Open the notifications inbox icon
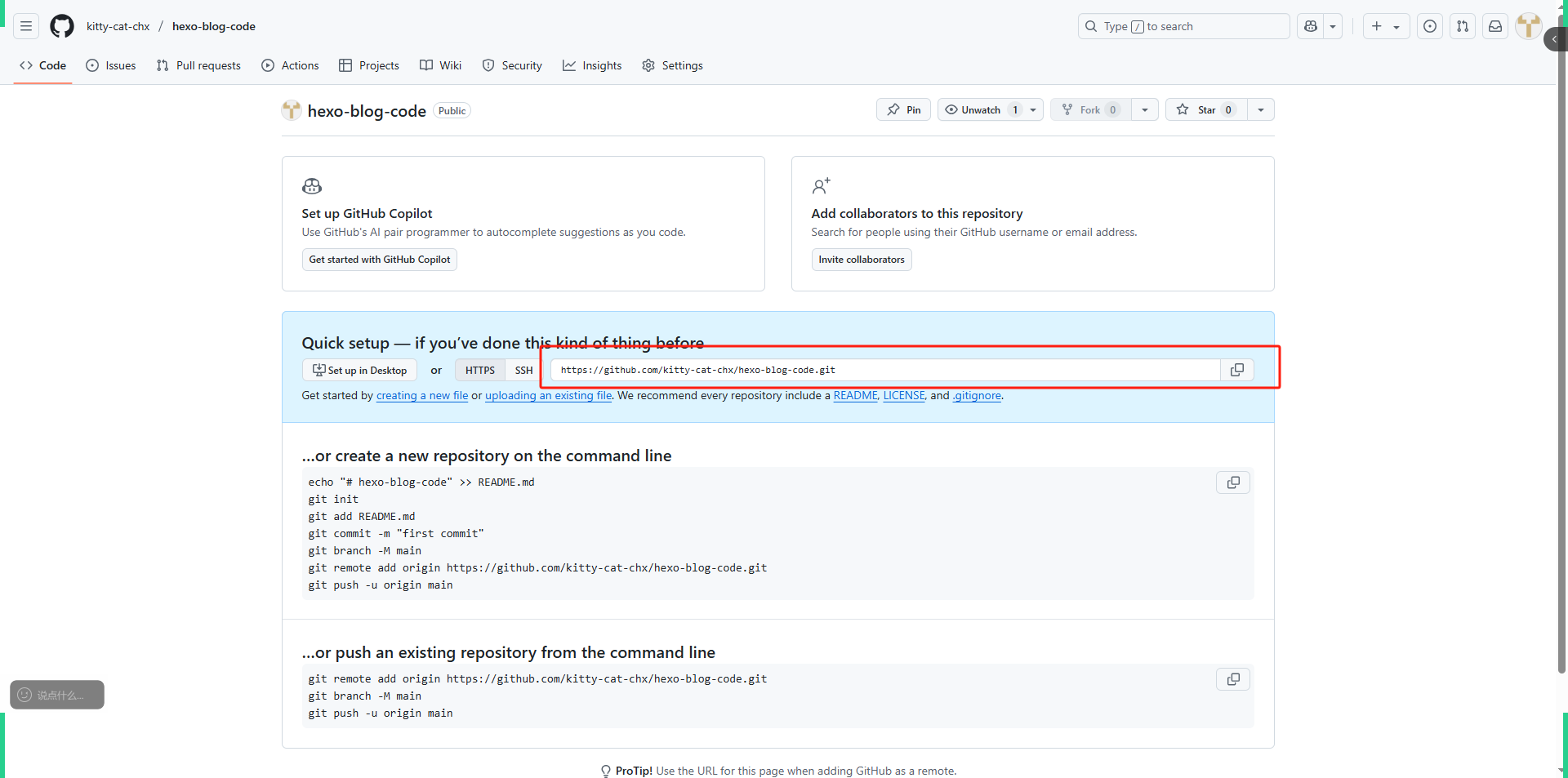This screenshot has height=778, width=1568. pyautogui.click(x=1495, y=26)
